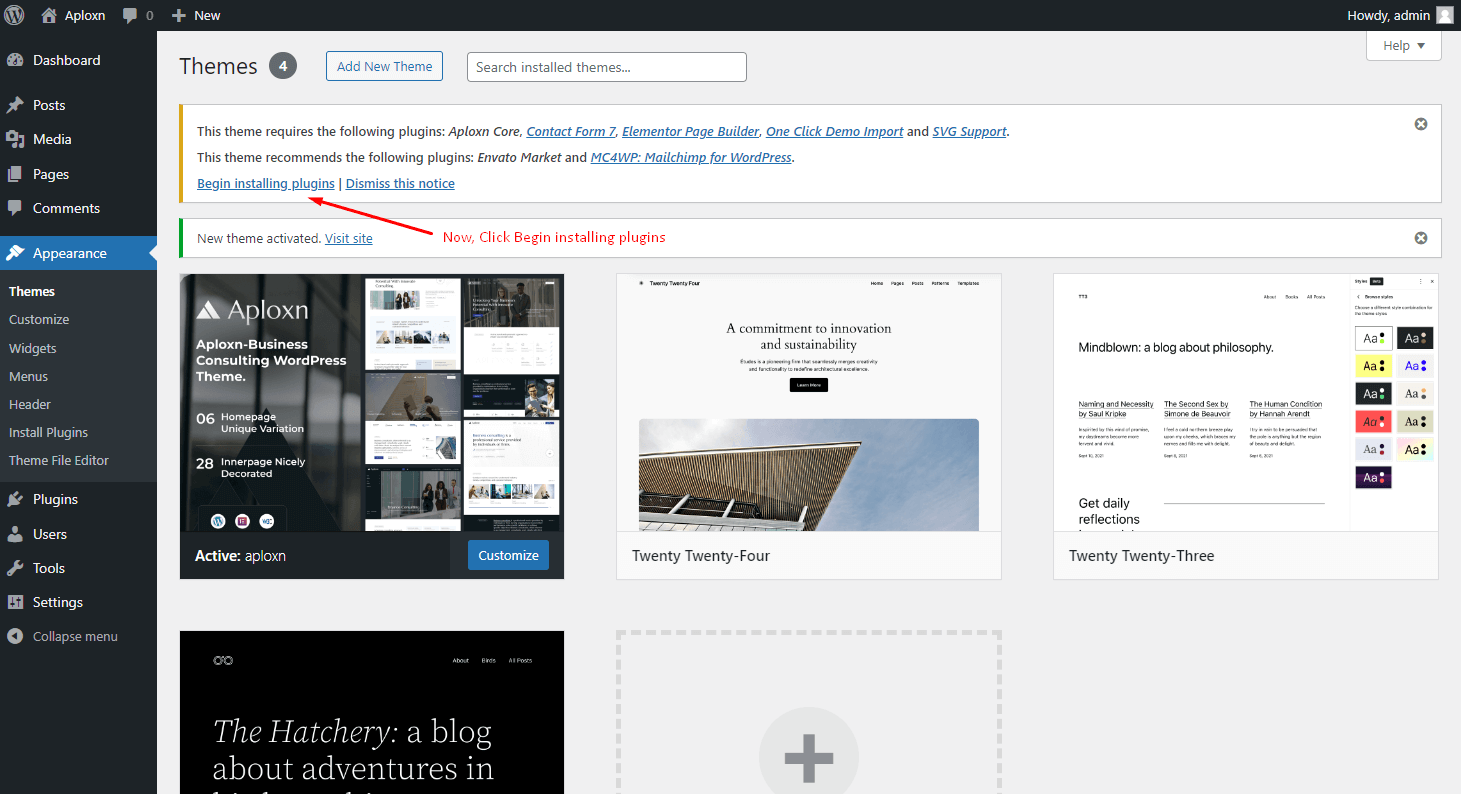The height and width of the screenshot is (794, 1461).
Task: Click the Twenty Twenty-Four theme name
Action: [701, 556]
